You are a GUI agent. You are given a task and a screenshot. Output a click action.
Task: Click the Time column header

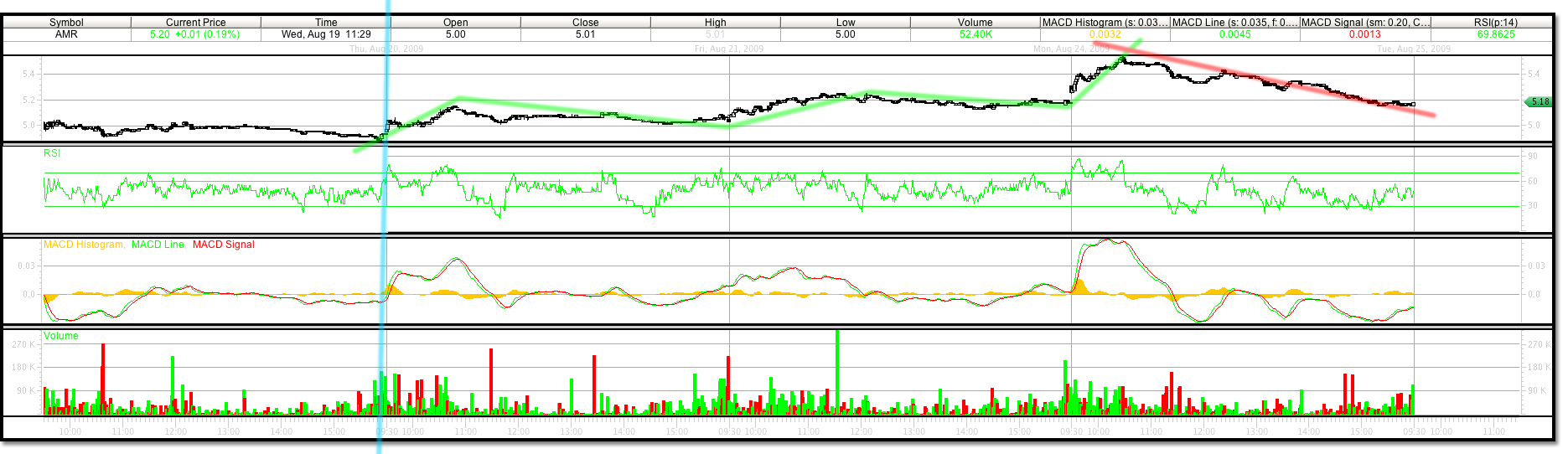[x=326, y=23]
